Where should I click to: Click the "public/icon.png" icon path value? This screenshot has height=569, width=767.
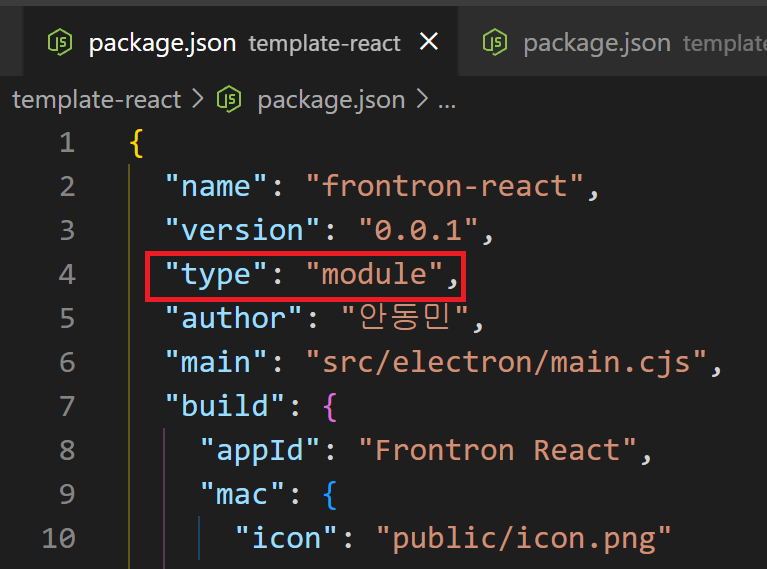pos(522,538)
